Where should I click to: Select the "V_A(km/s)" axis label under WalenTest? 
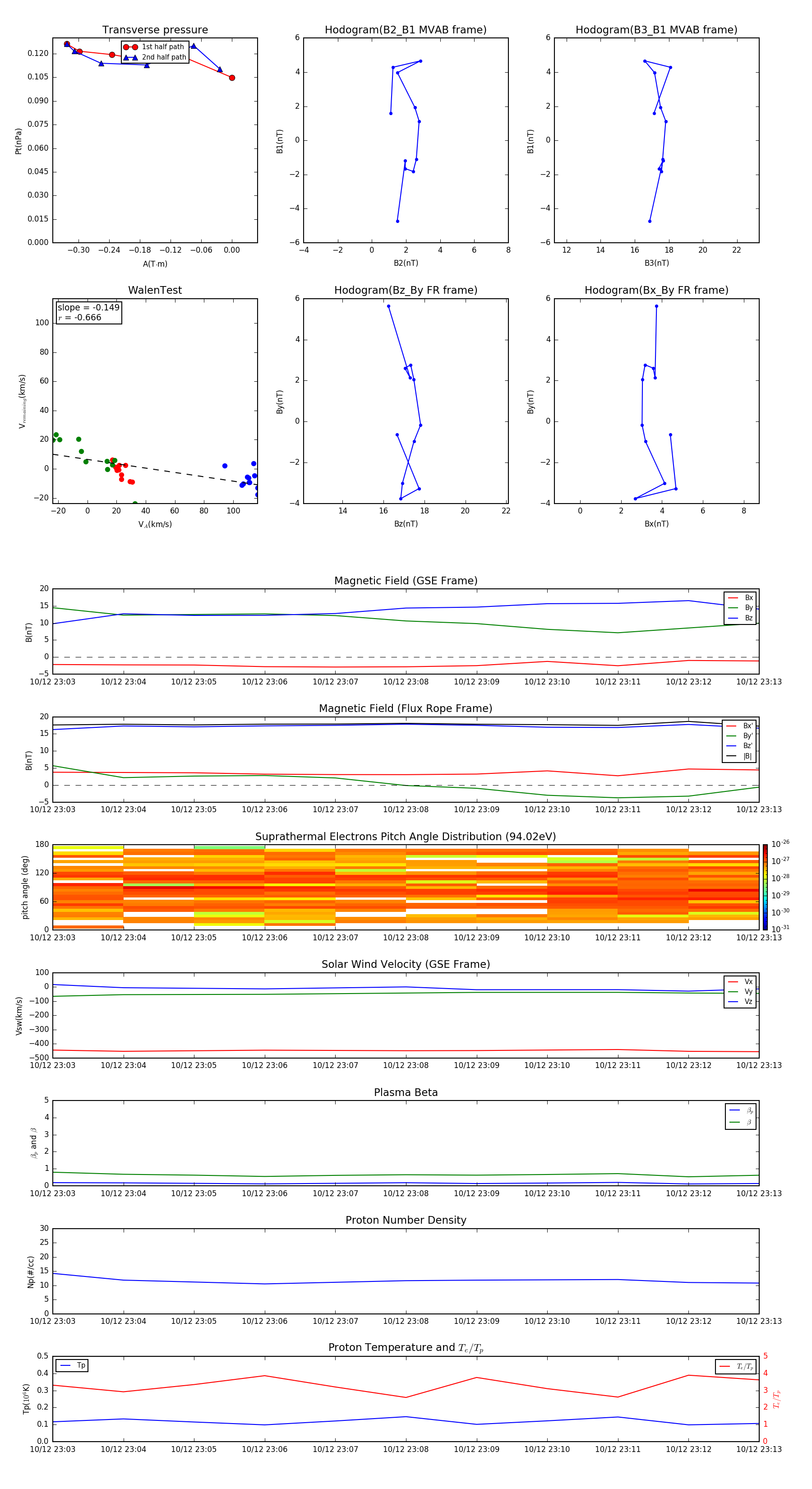pyautogui.click(x=155, y=525)
